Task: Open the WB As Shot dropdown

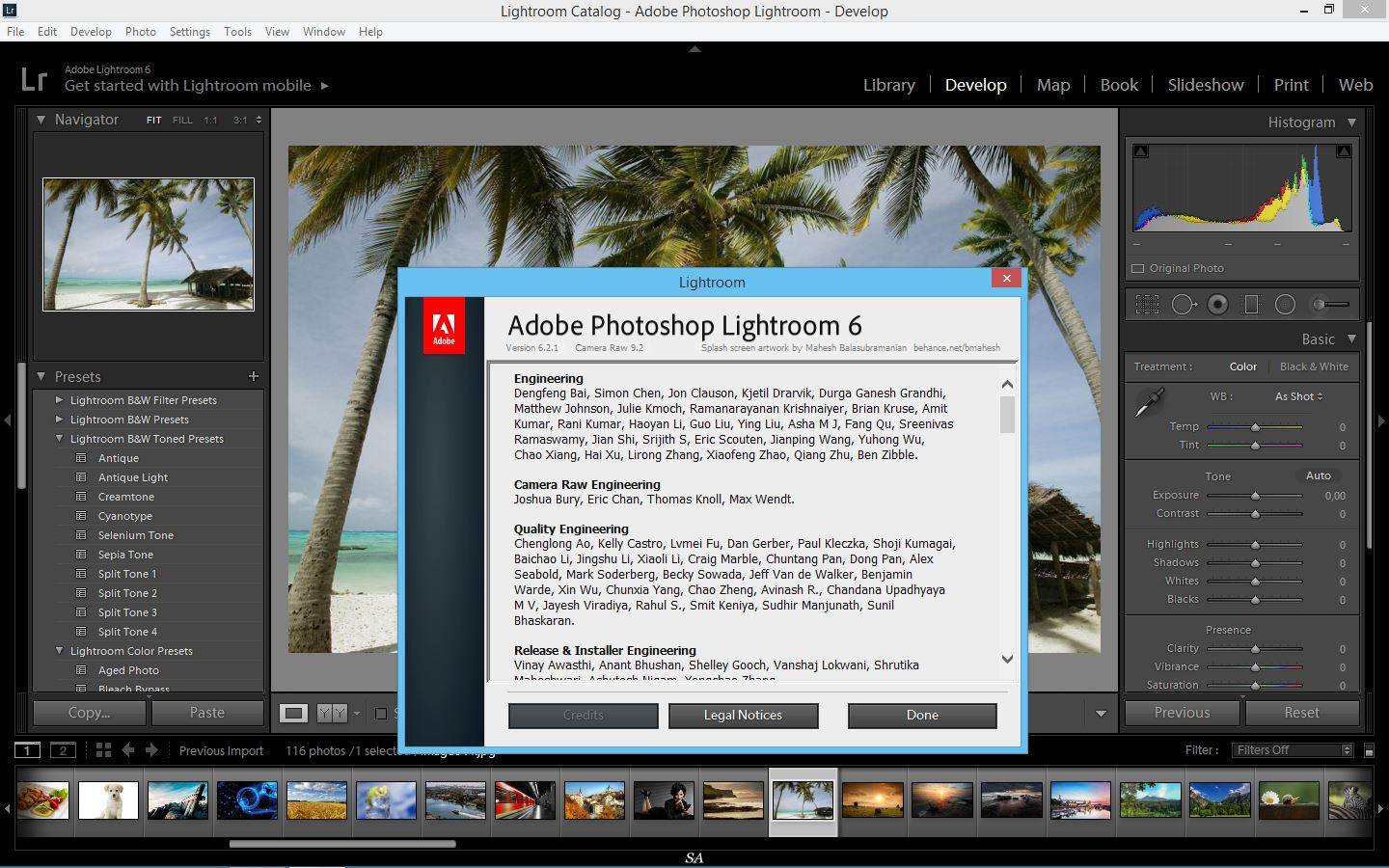Action: 1298,396
